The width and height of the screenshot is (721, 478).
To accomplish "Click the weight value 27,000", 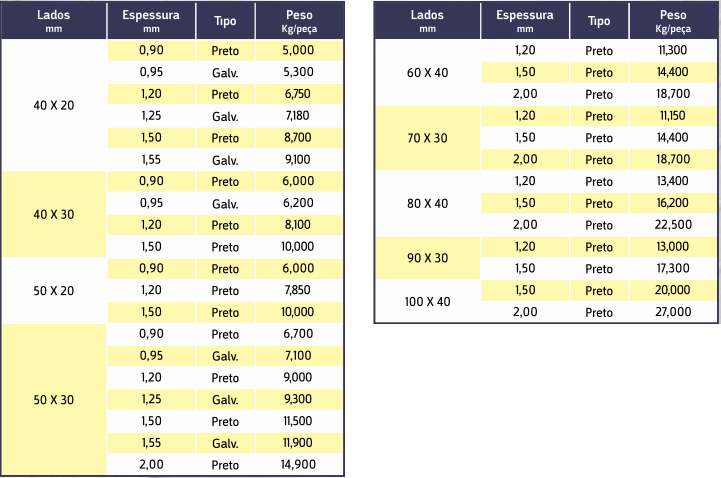I will click(x=674, y=312).
